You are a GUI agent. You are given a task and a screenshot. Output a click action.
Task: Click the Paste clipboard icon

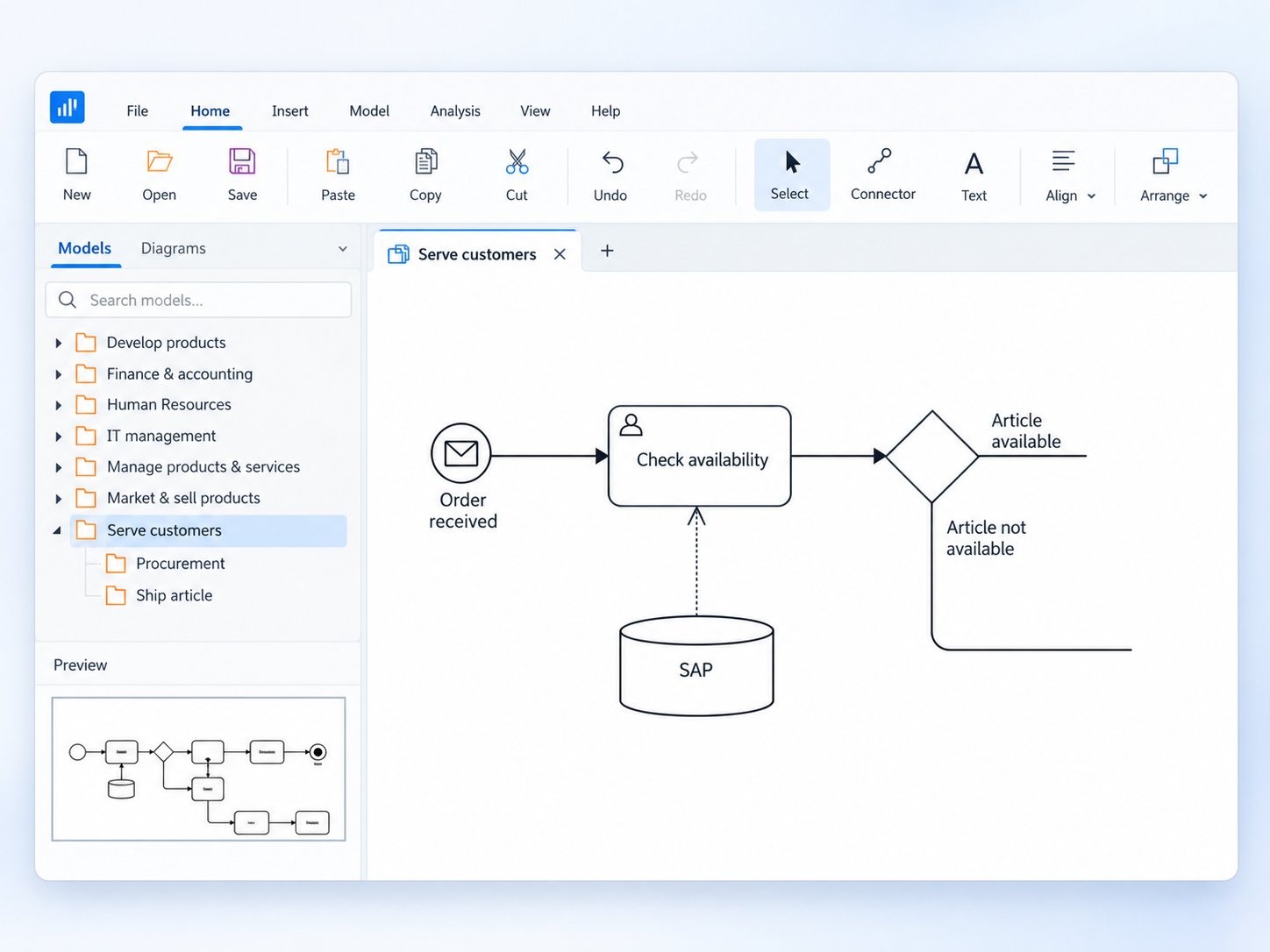(338, 161)
